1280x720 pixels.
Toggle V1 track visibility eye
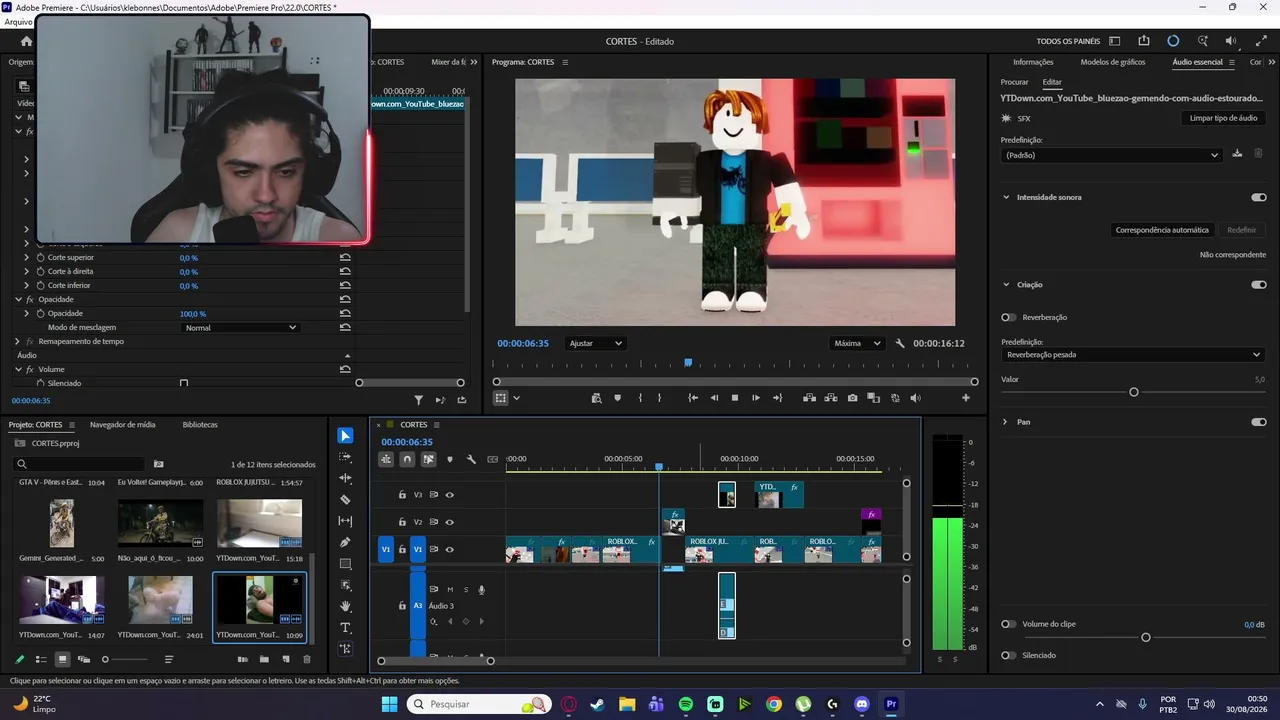(449, 549)
